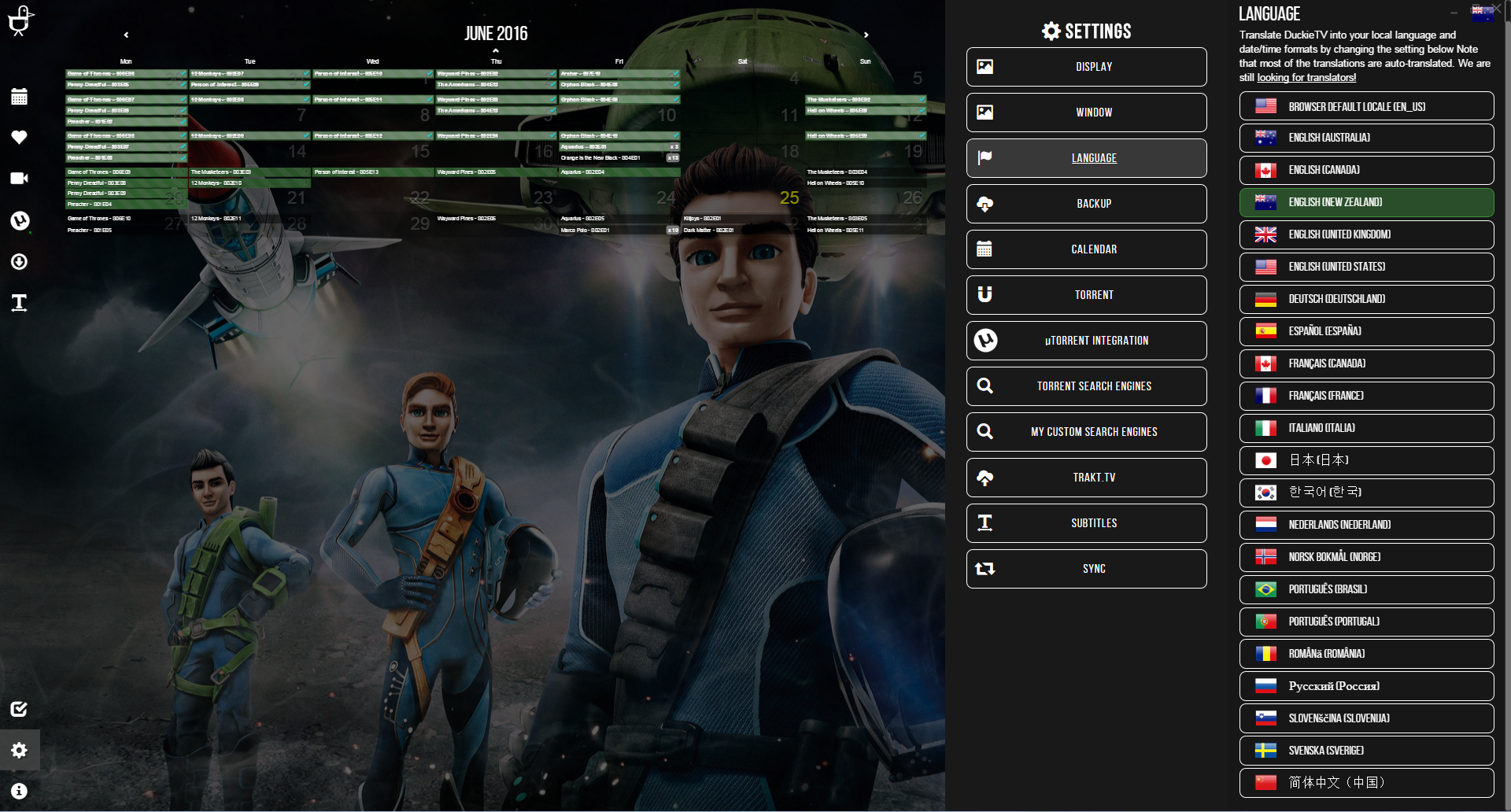Expand x13 badge on Orange Is the New Black
The height and width of the screenshot is (812, 1511).
(673, 158)
